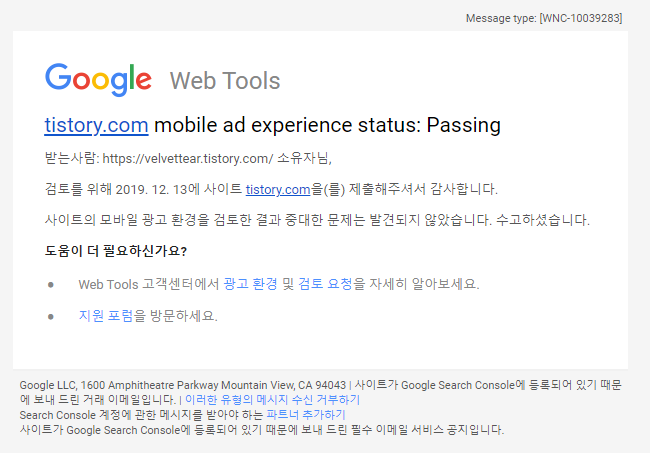Click the '을 방문하세요.' text after 지원 포럼
Viewport: 650px width, 453px height.
[x=175, y=316]
